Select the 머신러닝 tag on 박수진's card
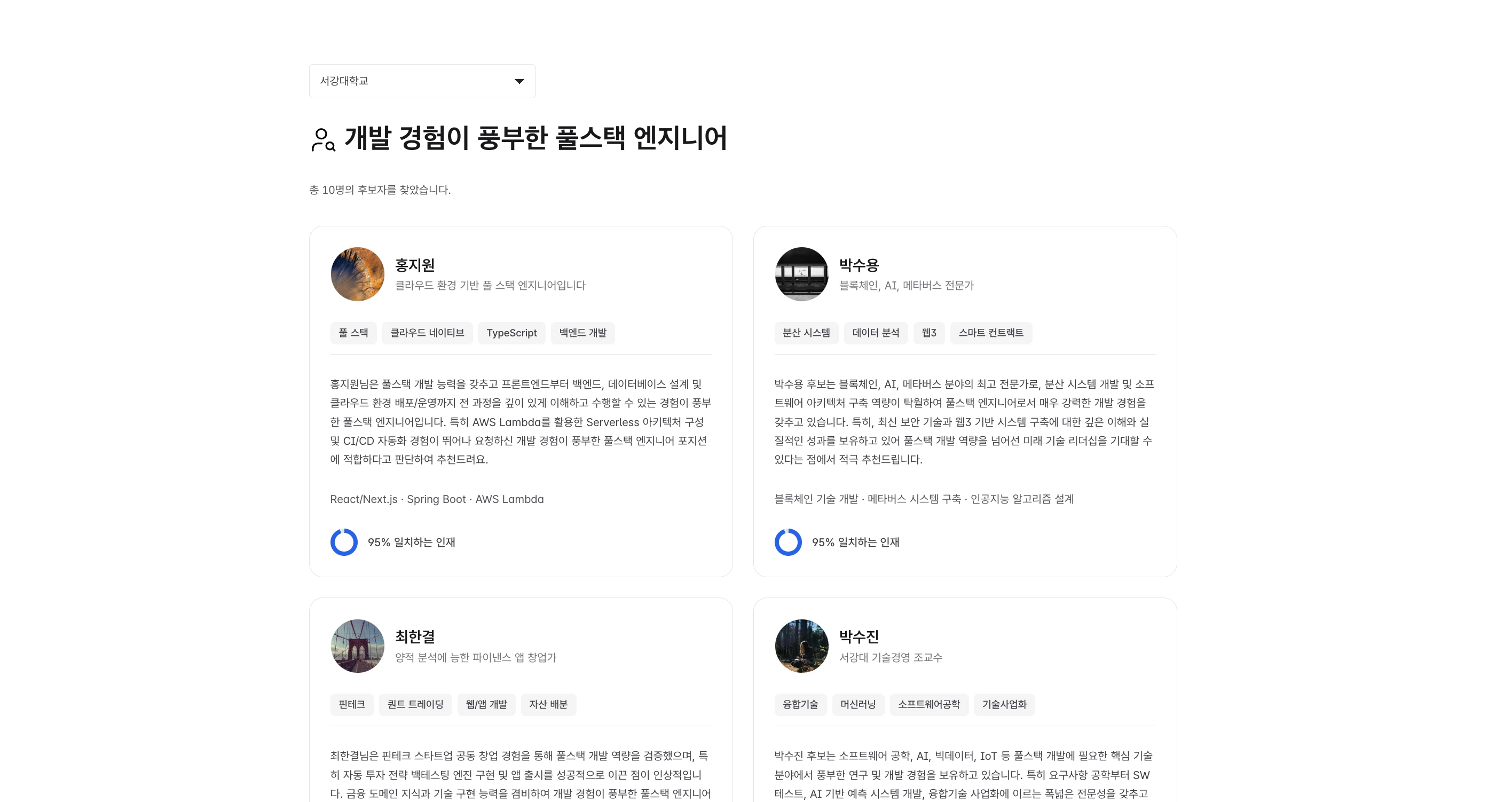Image resolution: width=1512 pixels, height=802 pixels. pos(858,704)
